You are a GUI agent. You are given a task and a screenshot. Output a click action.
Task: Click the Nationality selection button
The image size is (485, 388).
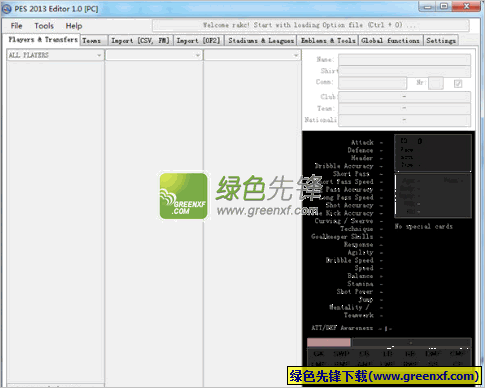point(404,120)
